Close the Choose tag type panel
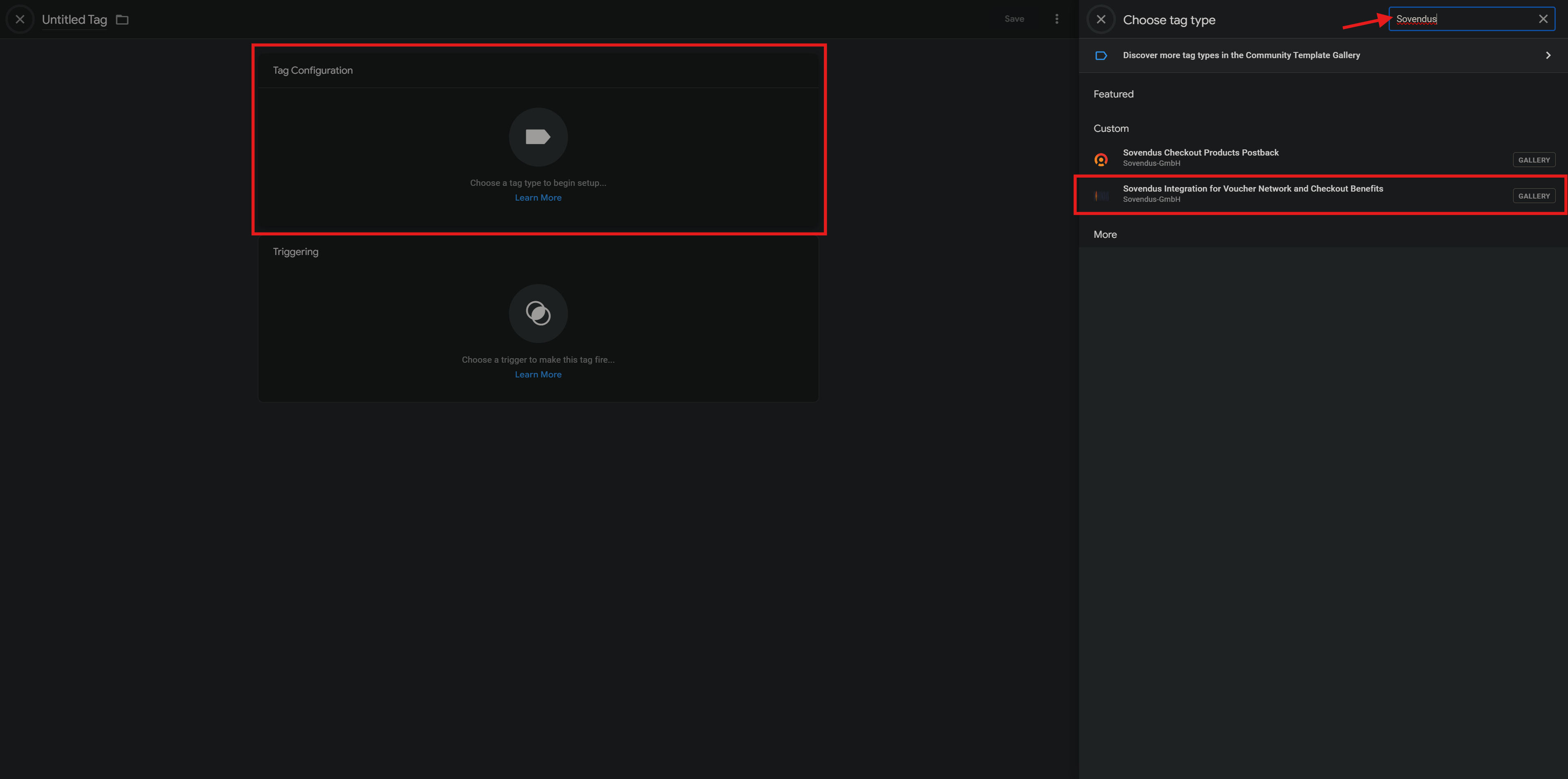Screen dimensions: 1568x779 tap(1100, 20)
